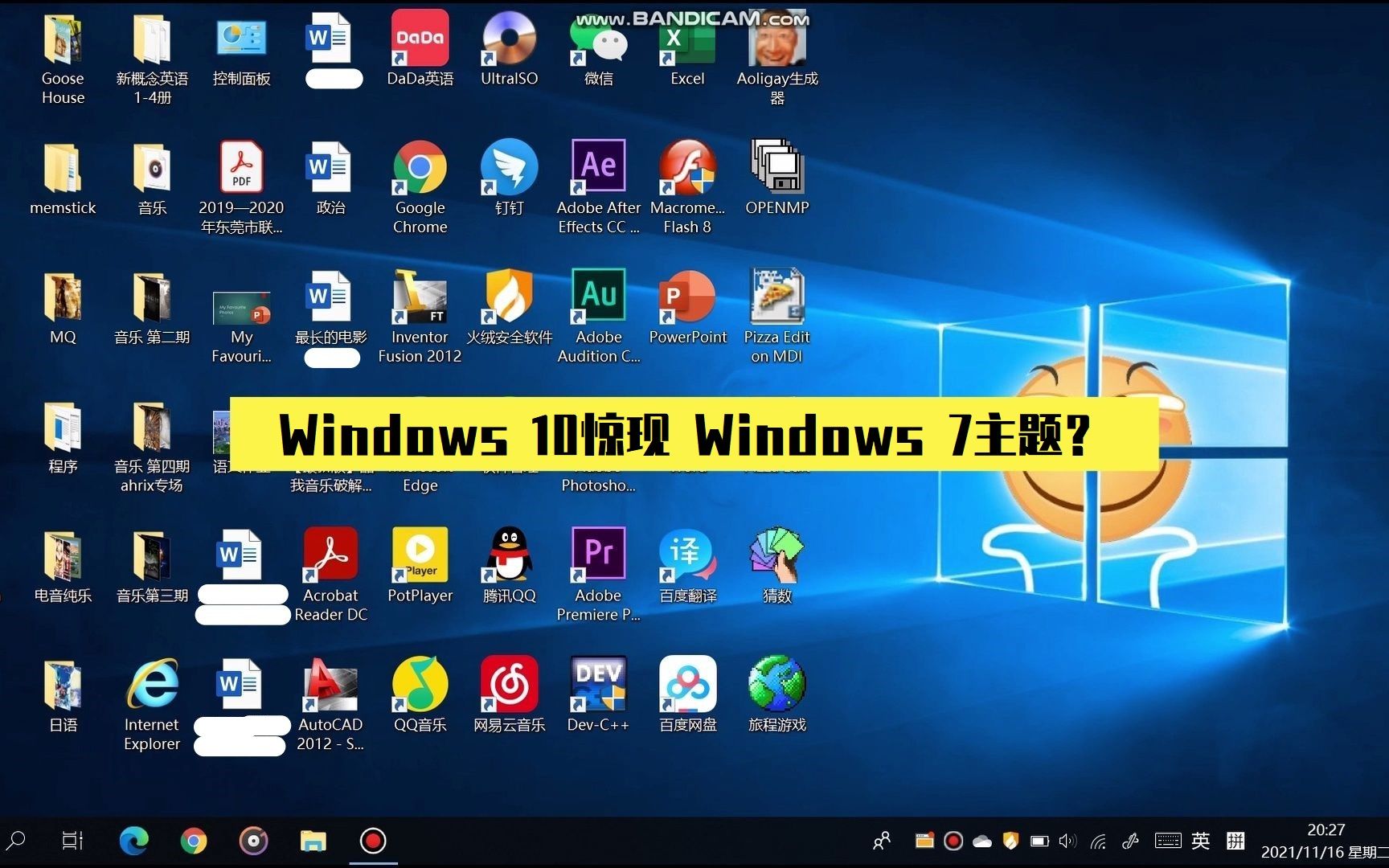The width and height of the screenshot is (1389, 868).
Task: Launch the 网易云音乐 shortcut
Action: tap(509, 696)
